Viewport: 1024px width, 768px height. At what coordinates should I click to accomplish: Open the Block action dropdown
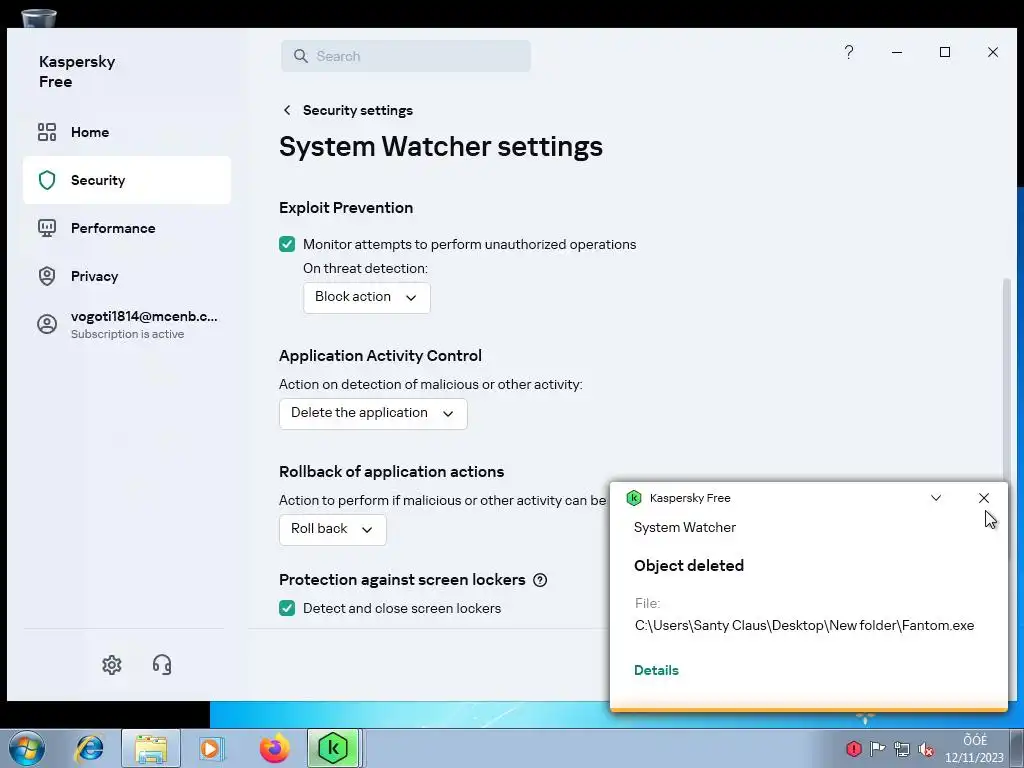(x=366, y=297)
